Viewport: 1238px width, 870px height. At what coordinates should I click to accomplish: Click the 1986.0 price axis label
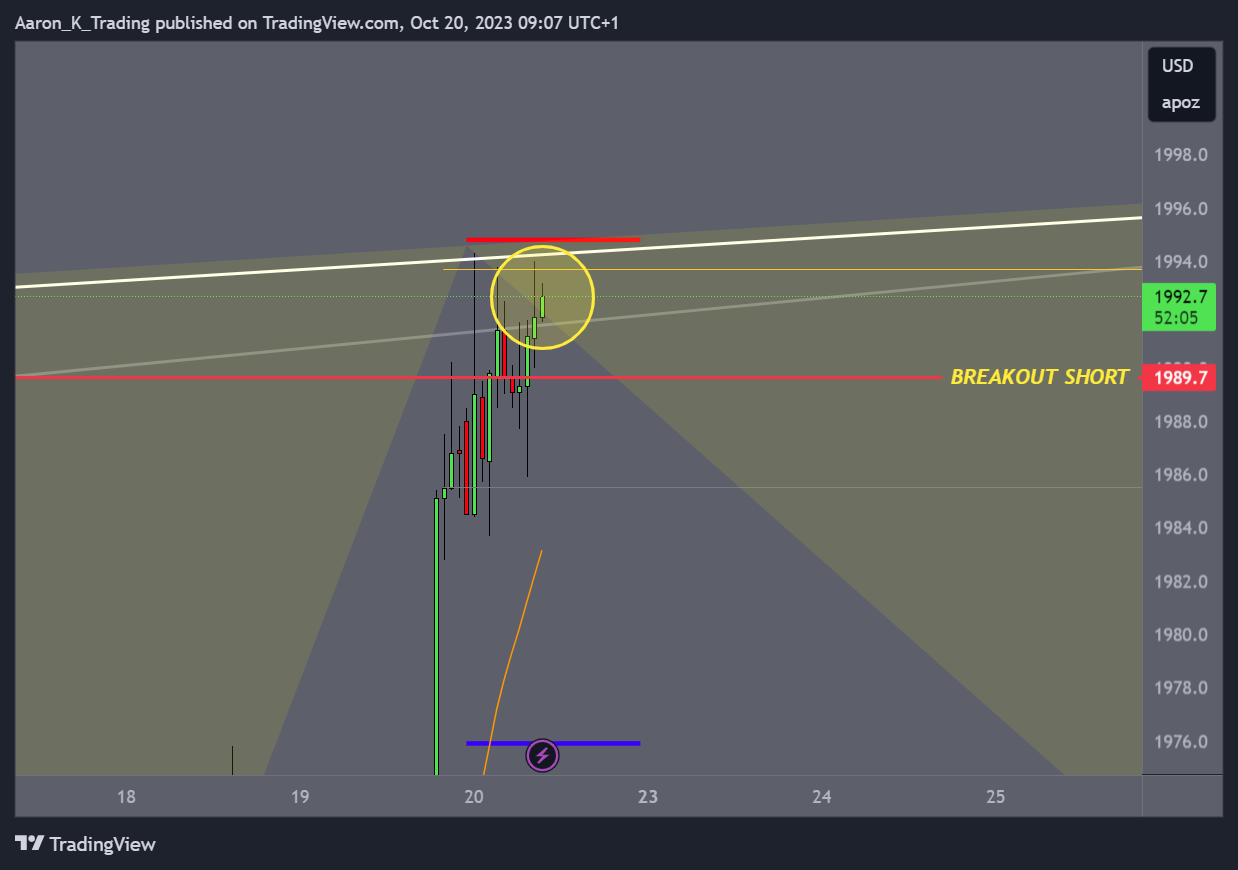pos(1180,475)
